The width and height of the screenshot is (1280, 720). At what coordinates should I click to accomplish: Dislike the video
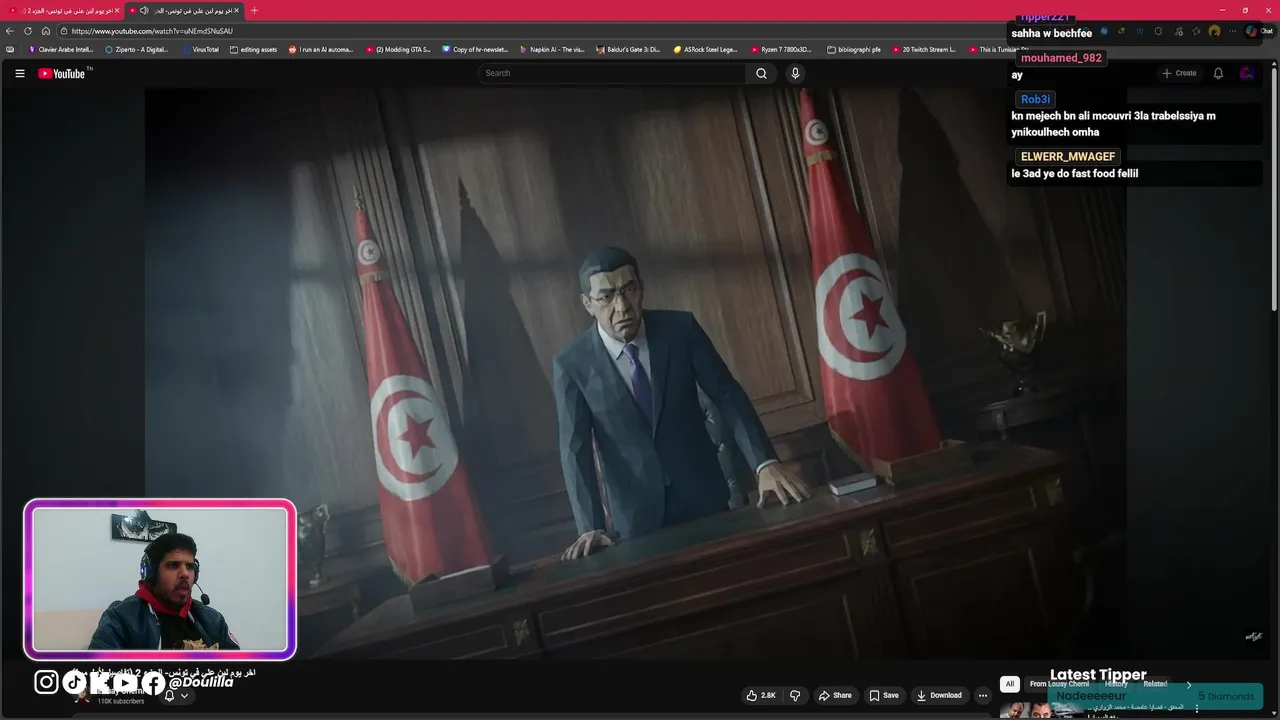(x=795, y=695)
